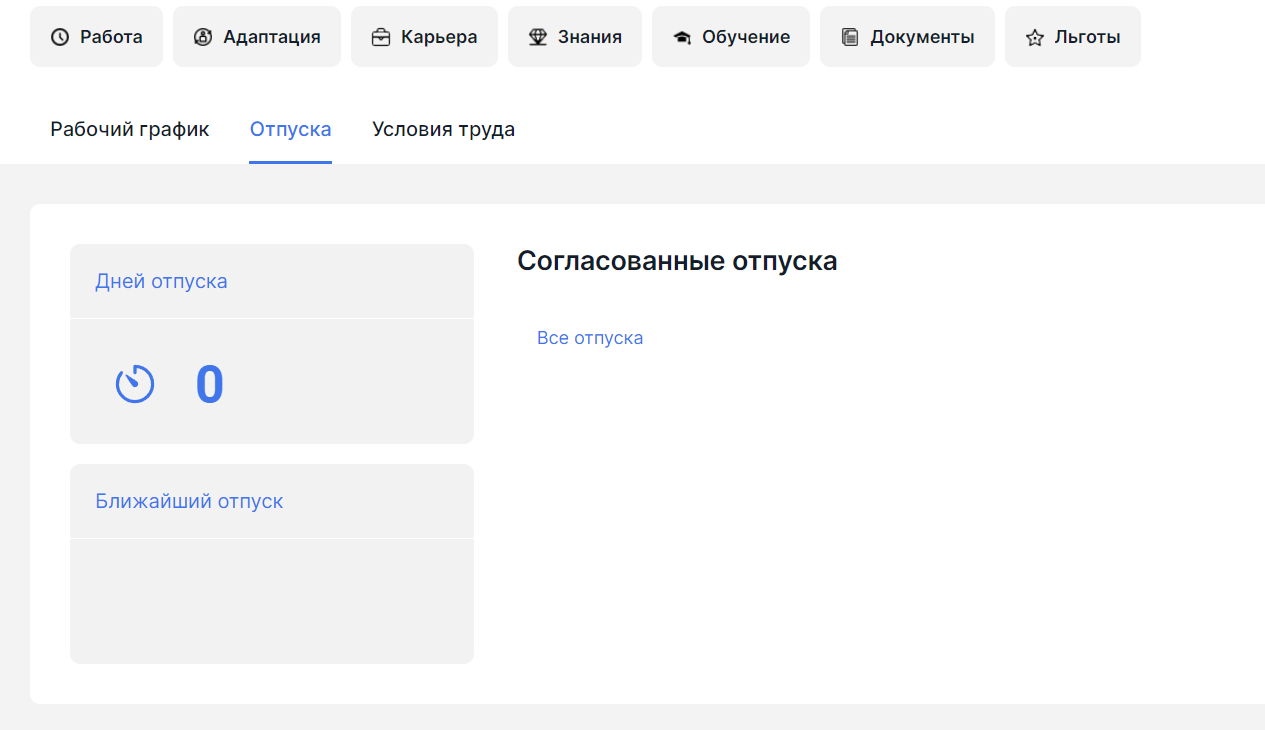Screen dimensions: 1265x730
Task: Open the Условия труда tab
Action: point(443,129)
